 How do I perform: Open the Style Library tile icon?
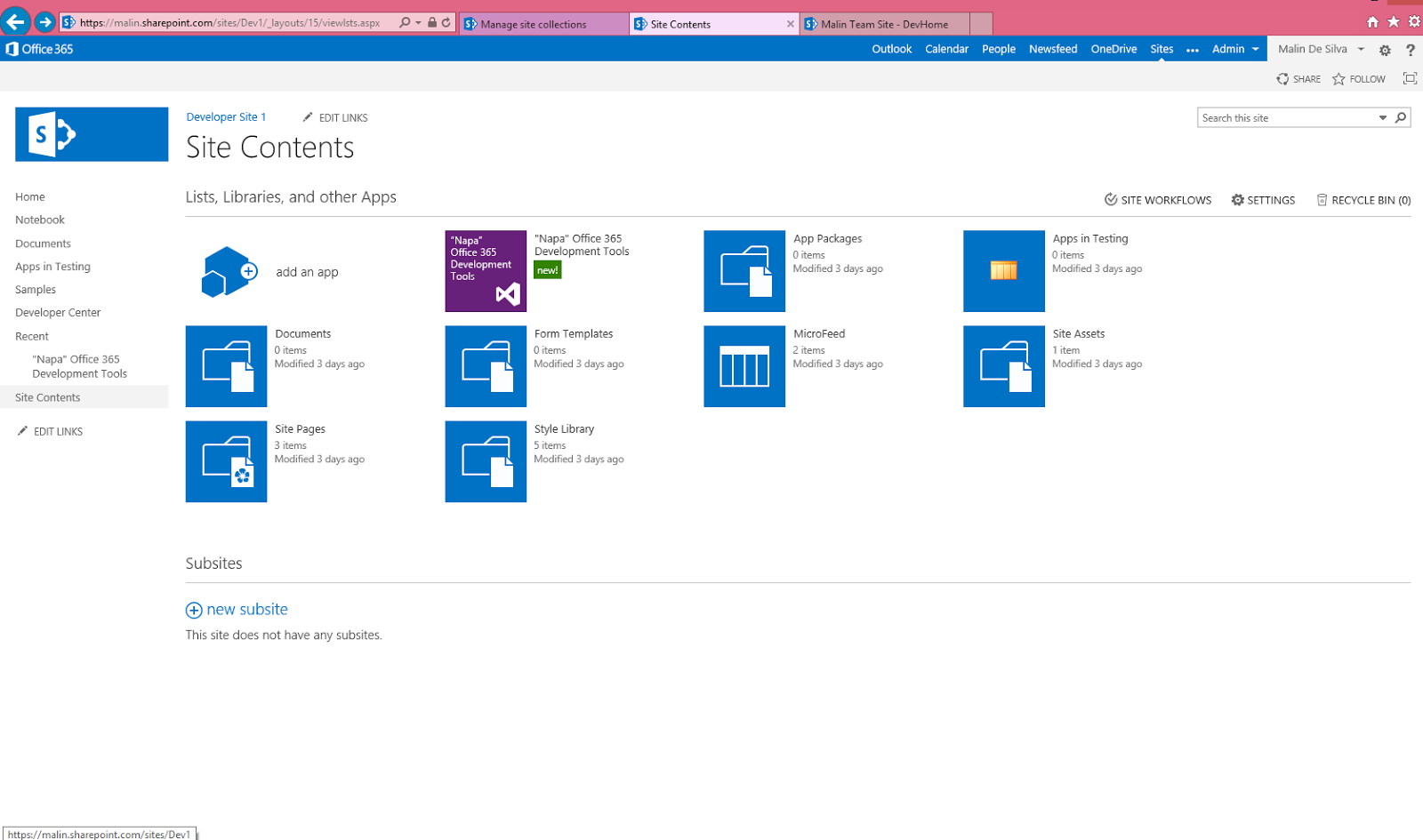pos(486,461)
